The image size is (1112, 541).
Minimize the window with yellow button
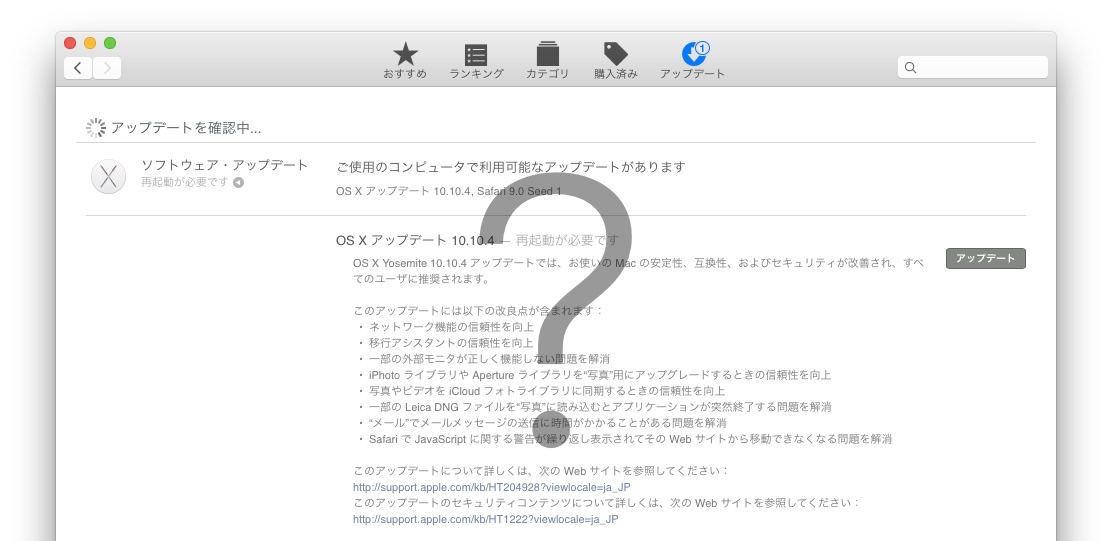click(90, 43)
